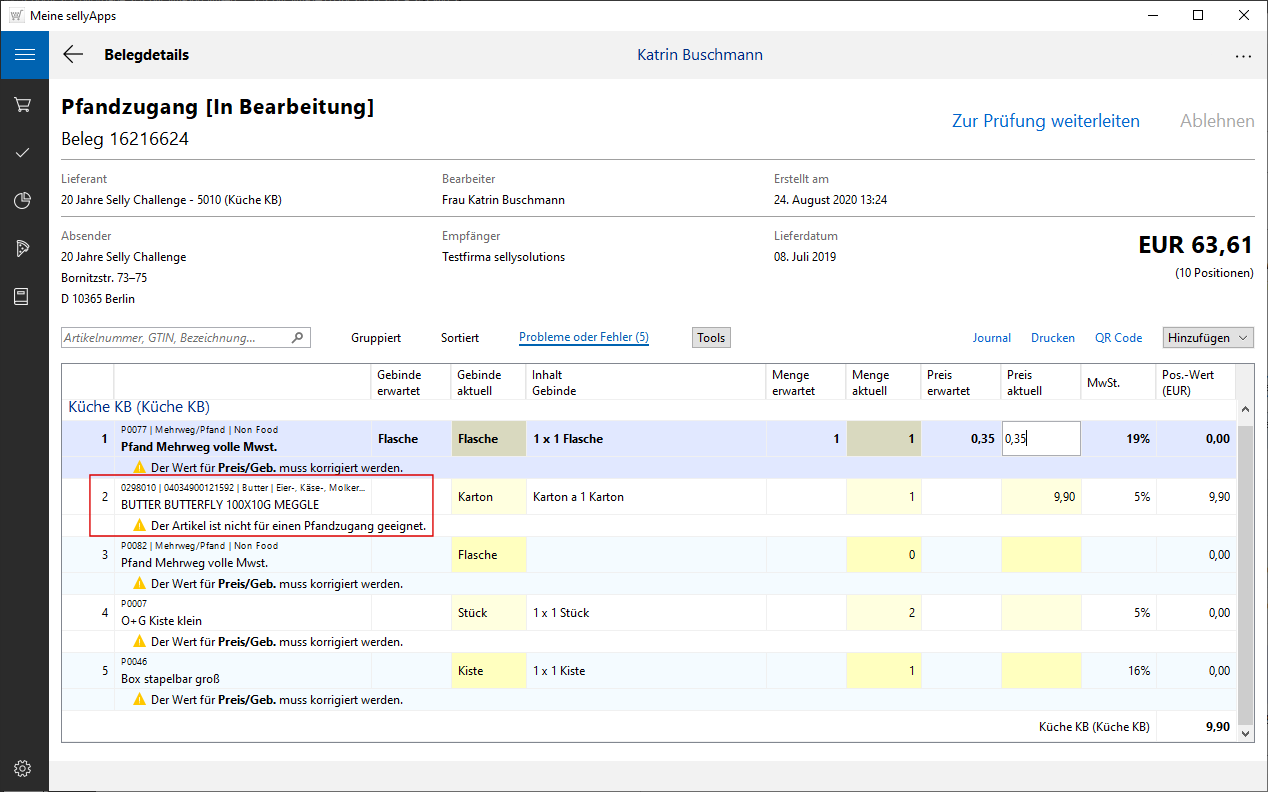Open the pie chart reports icon
This screenshot has height=792, width=1268.
pos(24,201)
